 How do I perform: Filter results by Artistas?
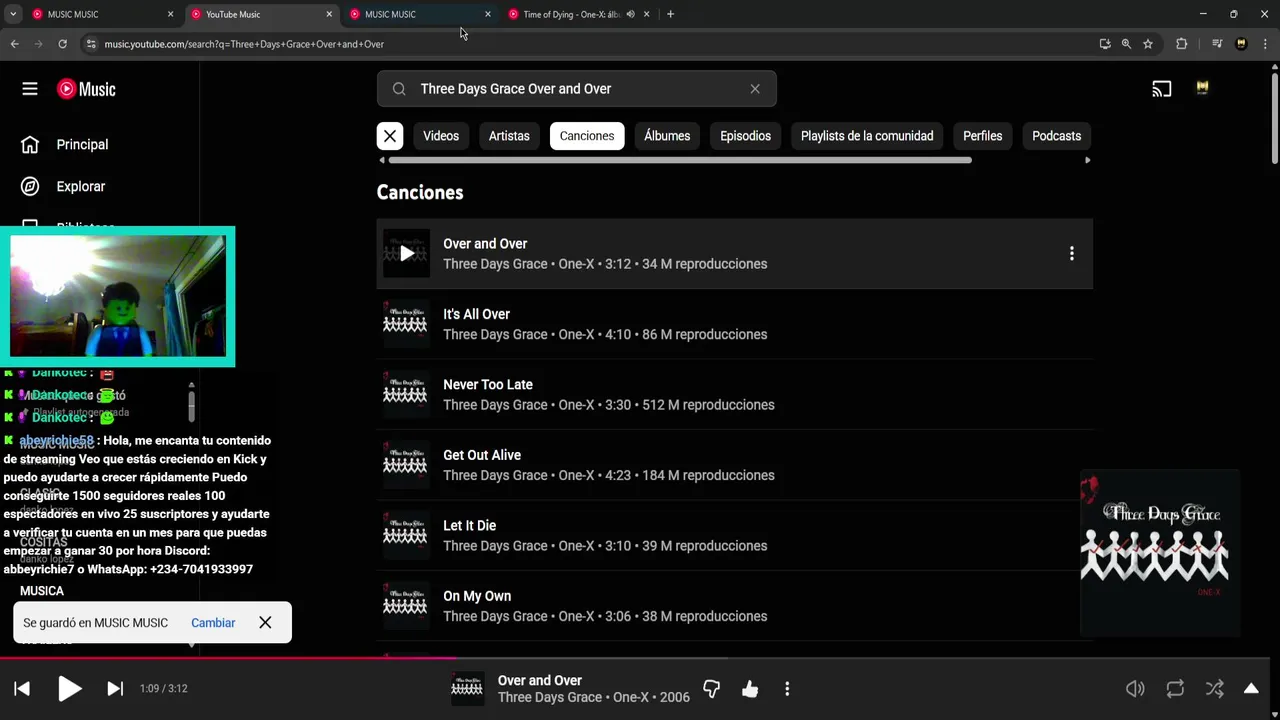[509, 136]
